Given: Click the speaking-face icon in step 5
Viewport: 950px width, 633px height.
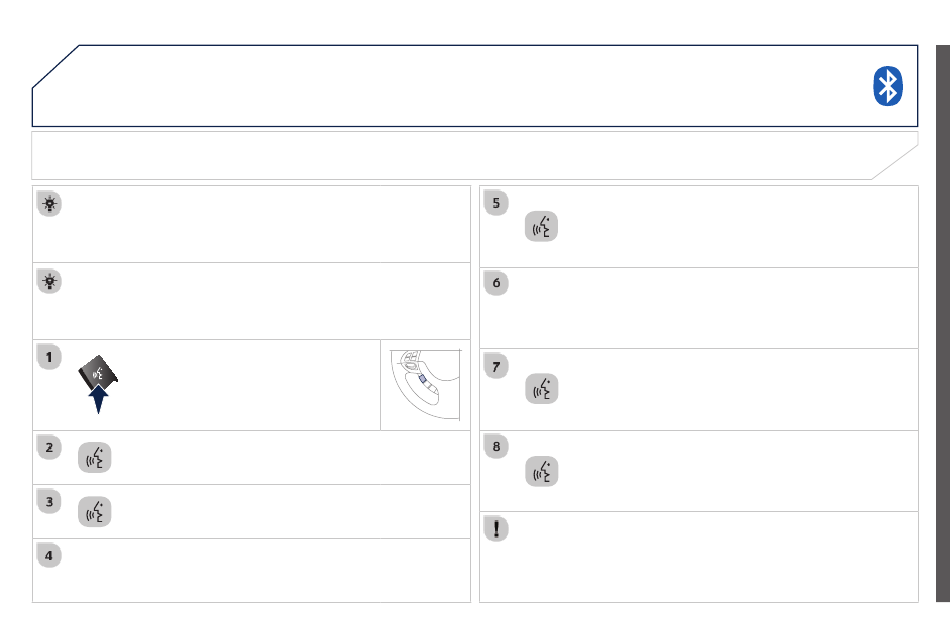Looking at the screenshot, I should [541, 227].
